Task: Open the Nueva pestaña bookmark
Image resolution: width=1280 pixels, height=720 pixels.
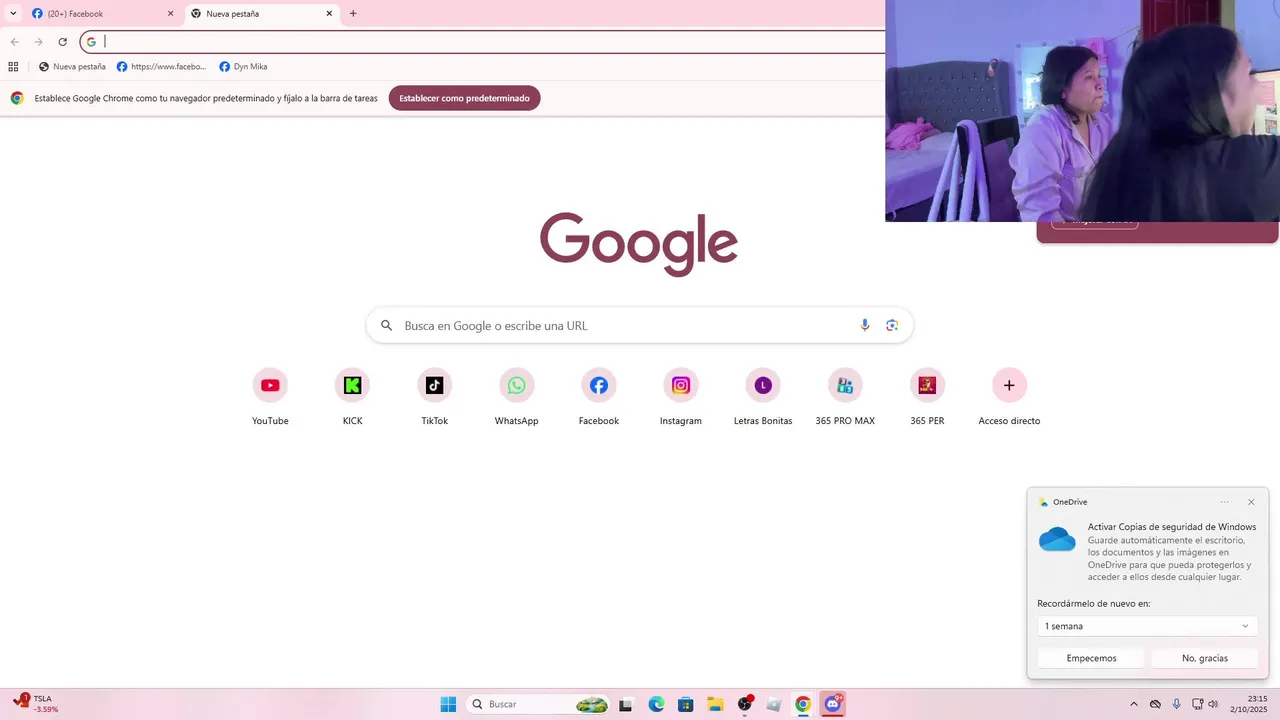Action: tap(72, 67)
